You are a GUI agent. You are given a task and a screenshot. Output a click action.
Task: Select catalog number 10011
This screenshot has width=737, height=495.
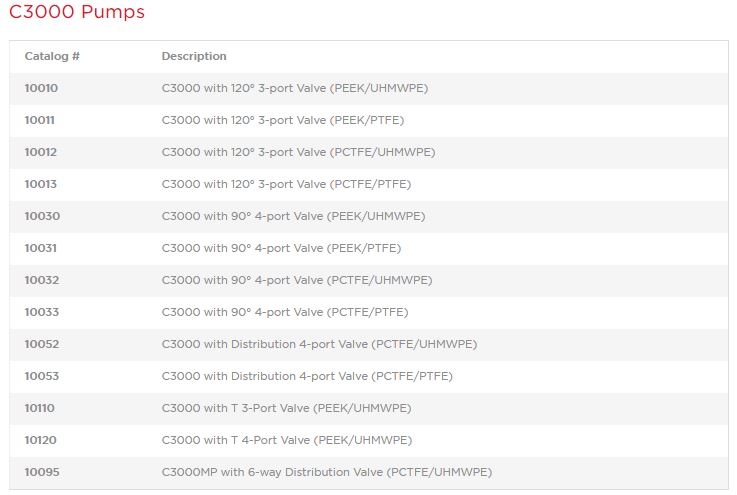point(41,120)
